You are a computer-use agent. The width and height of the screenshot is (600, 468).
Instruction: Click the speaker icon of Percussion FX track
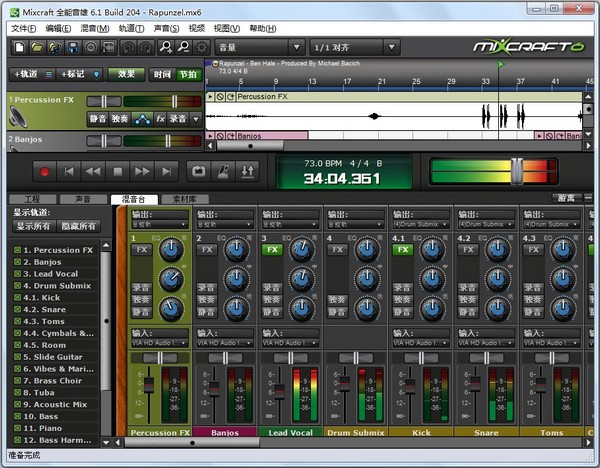pos(18,117)
